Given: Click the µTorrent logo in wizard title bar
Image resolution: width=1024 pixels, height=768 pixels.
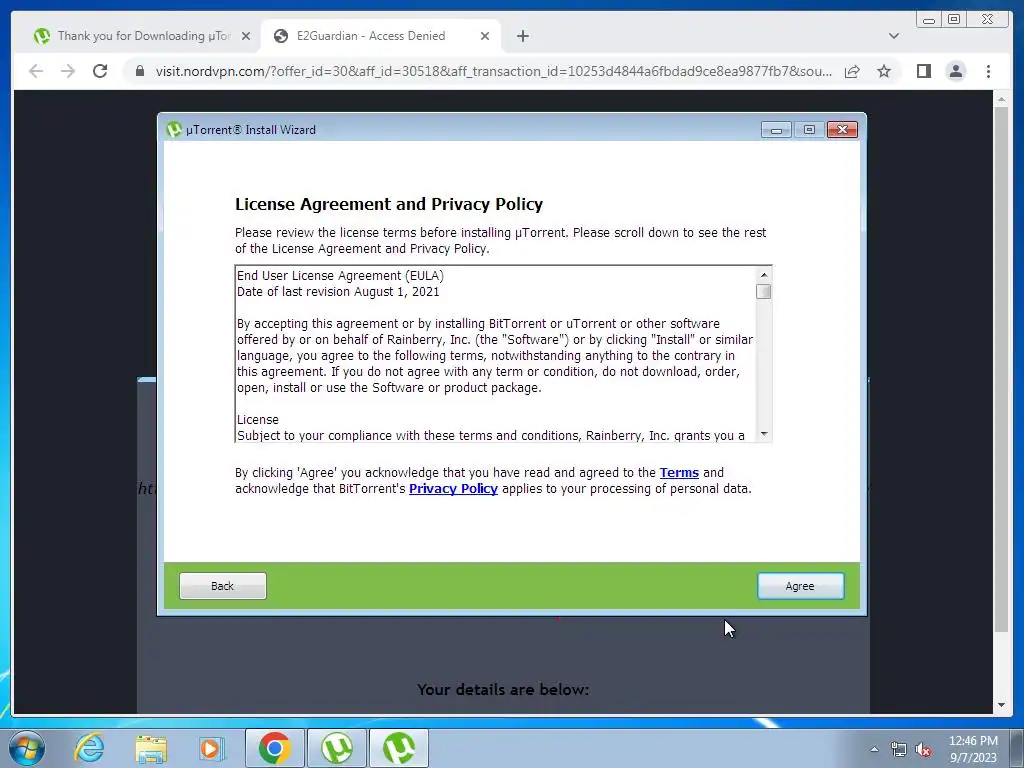Looking at the screenshot, I should coord(173,129).
